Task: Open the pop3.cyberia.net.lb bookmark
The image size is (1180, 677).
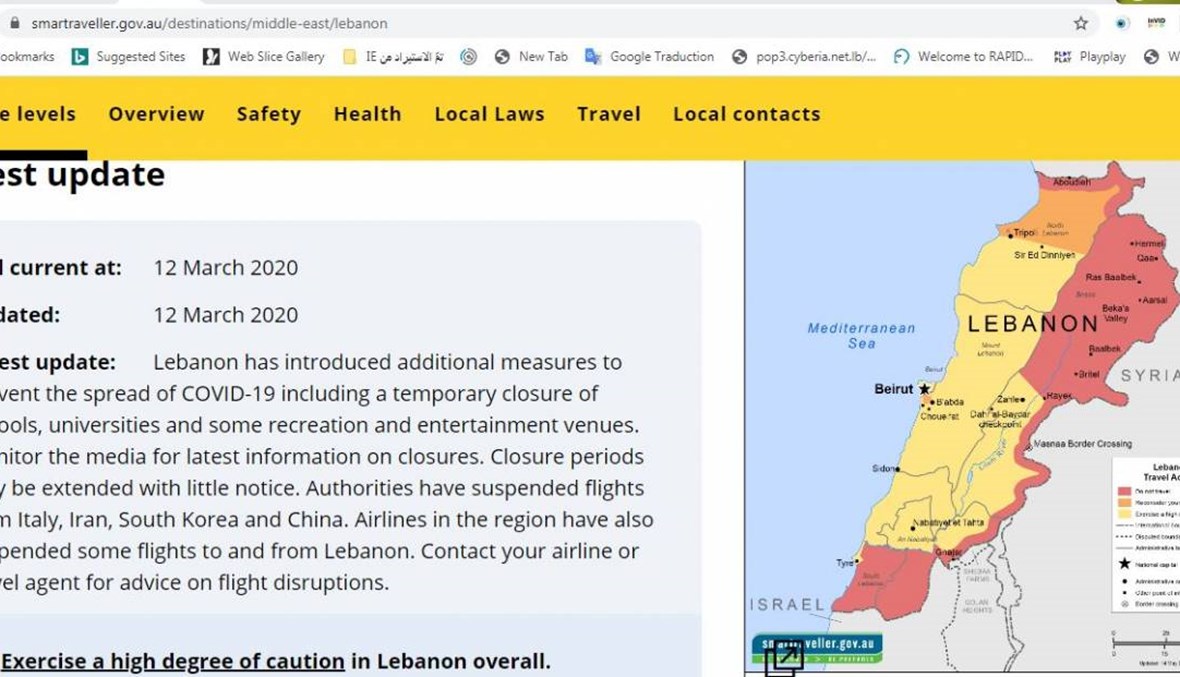Action: [x=803, y=57]
